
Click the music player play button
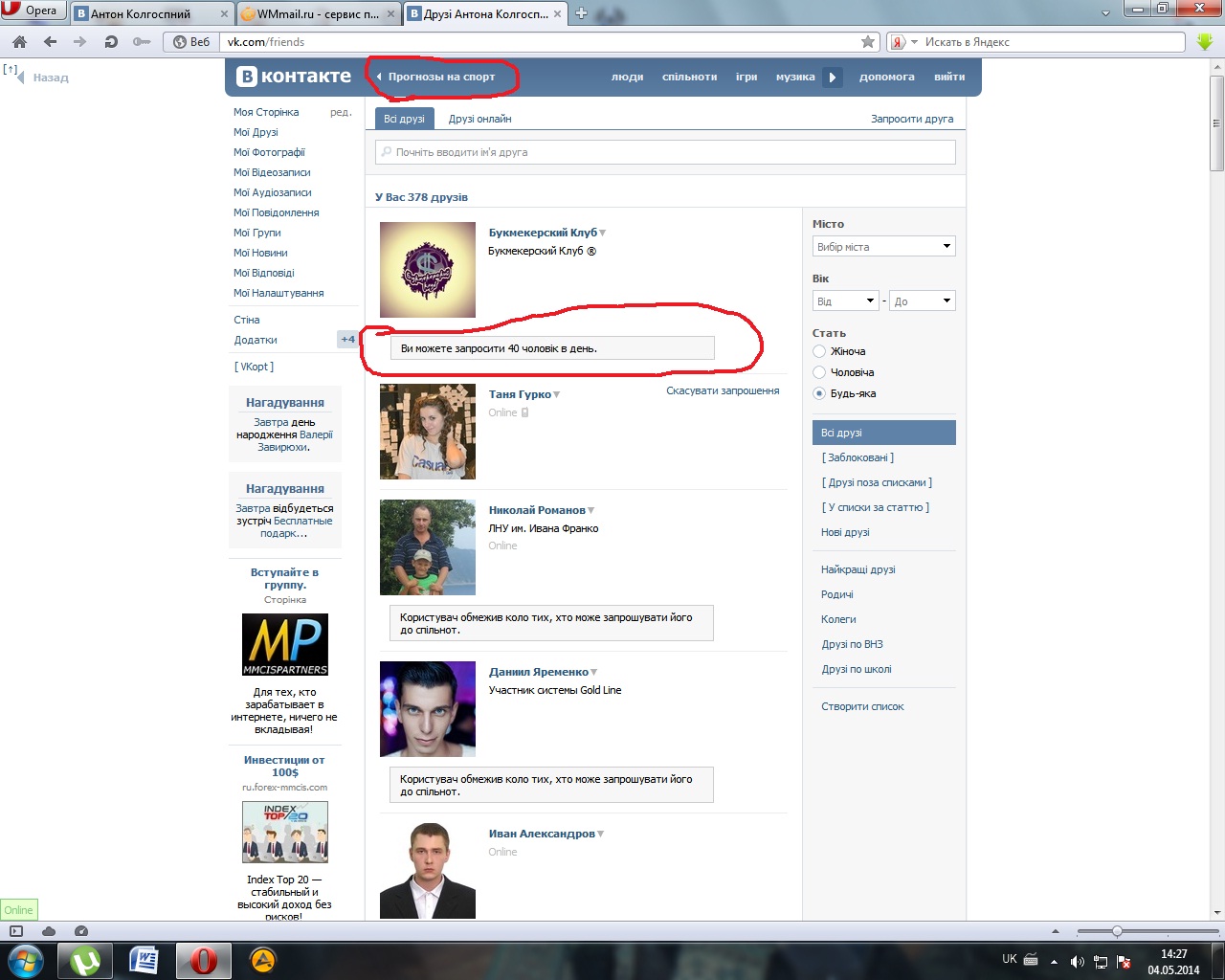pos(833,77)
